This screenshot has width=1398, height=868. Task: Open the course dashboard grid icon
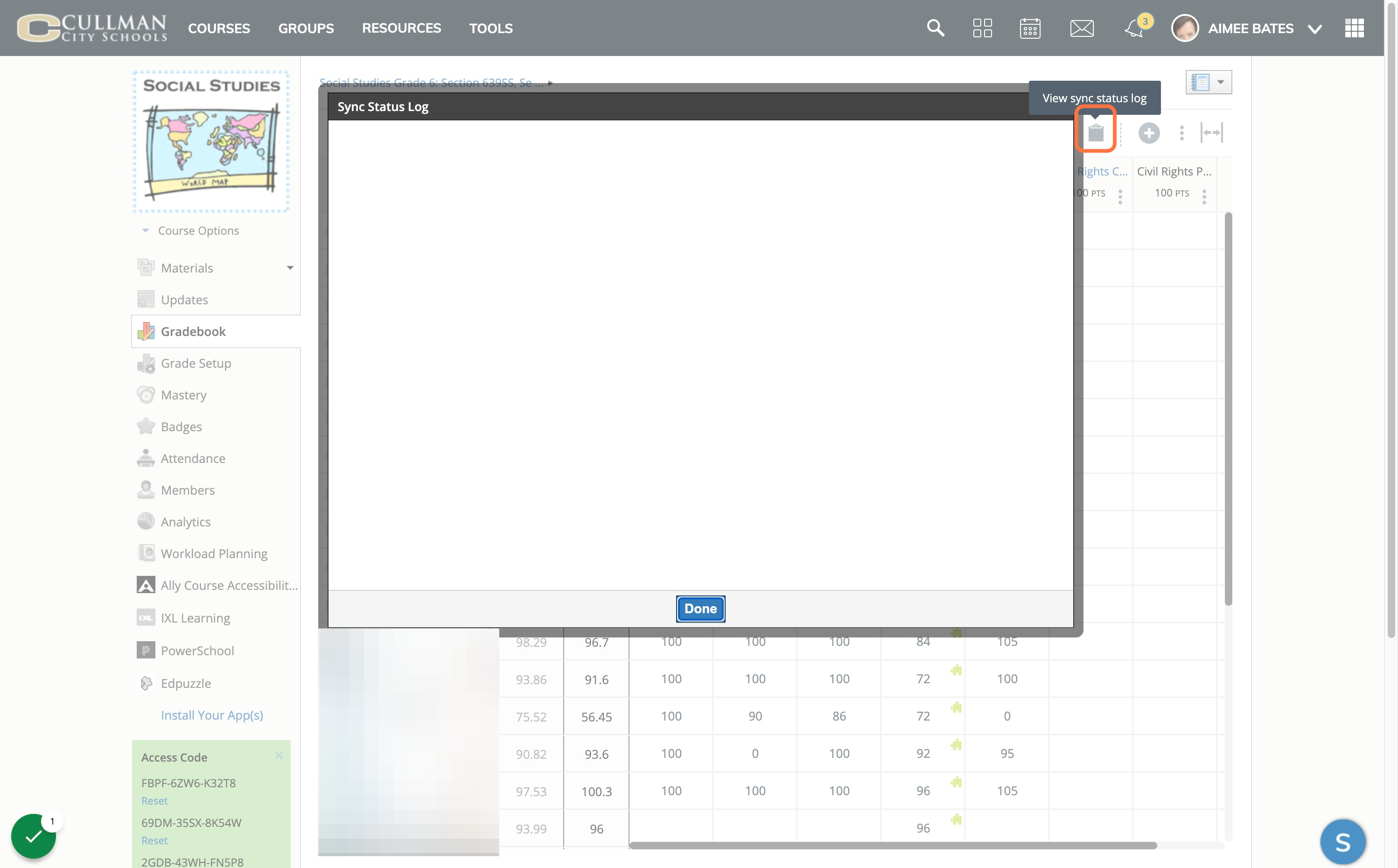(983, 28)
